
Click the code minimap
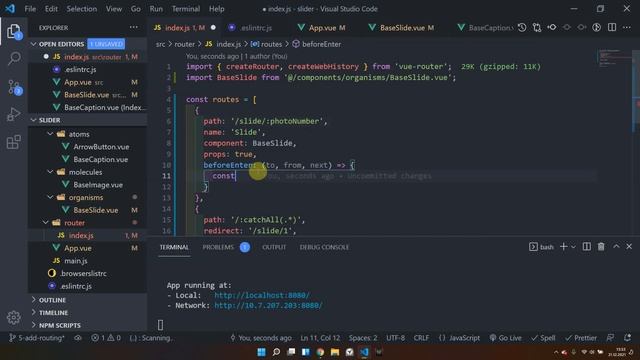[x=614, y=58]
